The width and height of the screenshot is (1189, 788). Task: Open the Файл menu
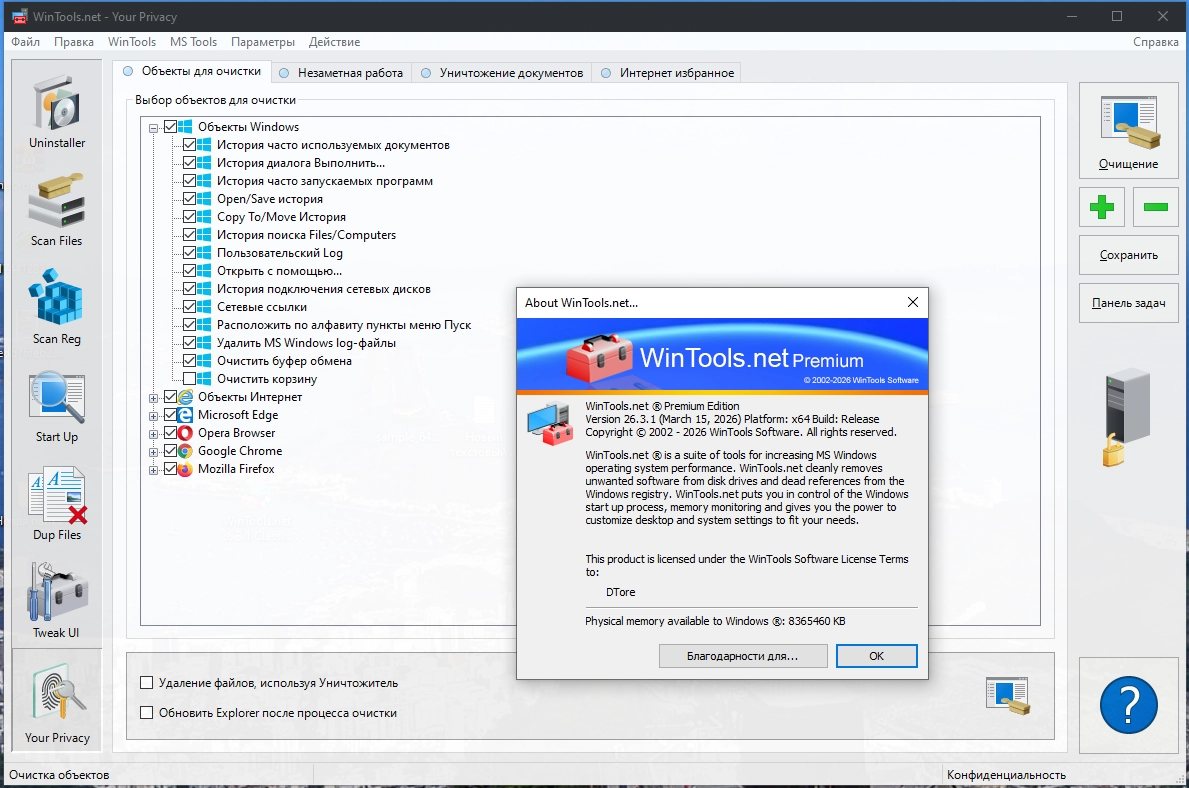(x=26, y=42)
